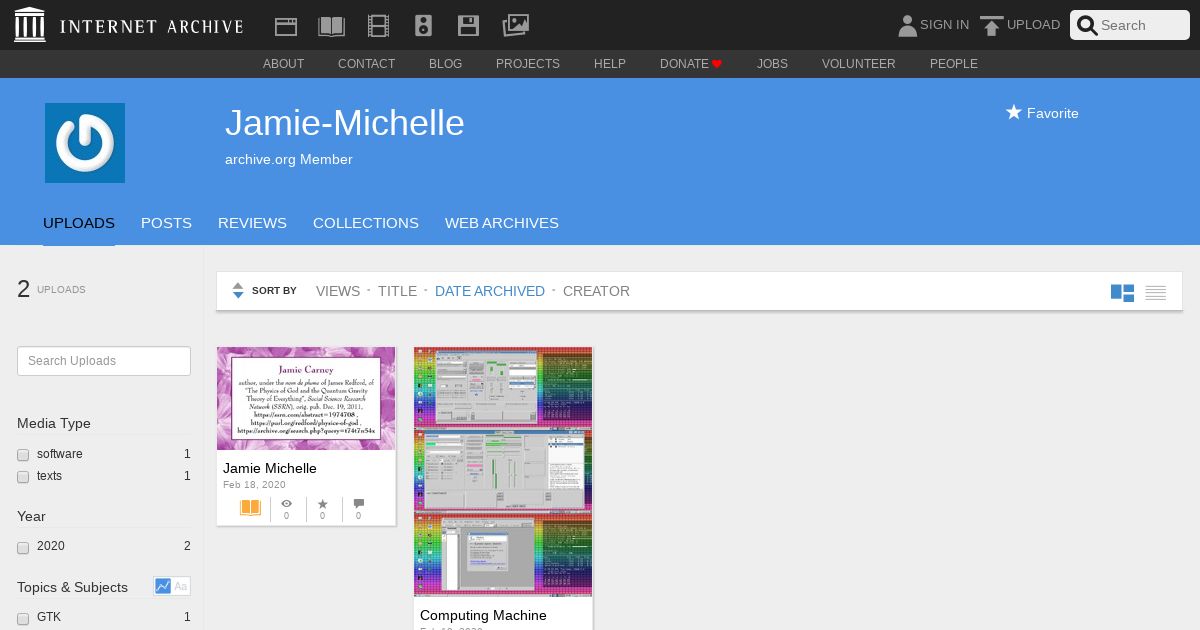Click the UPLOAD text link

coord(1033,25)
